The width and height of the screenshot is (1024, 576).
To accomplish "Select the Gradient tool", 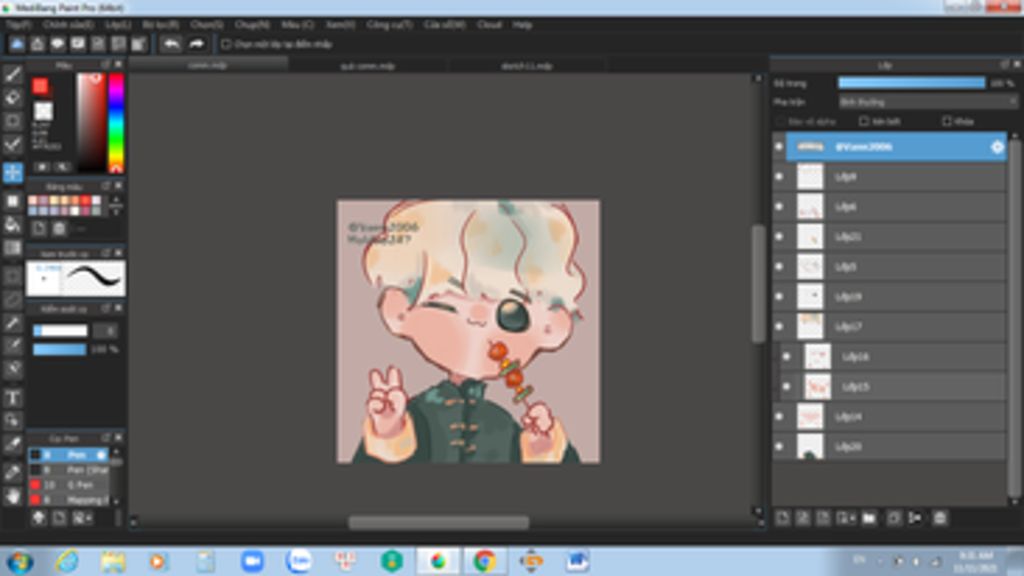I will point(12,248).
